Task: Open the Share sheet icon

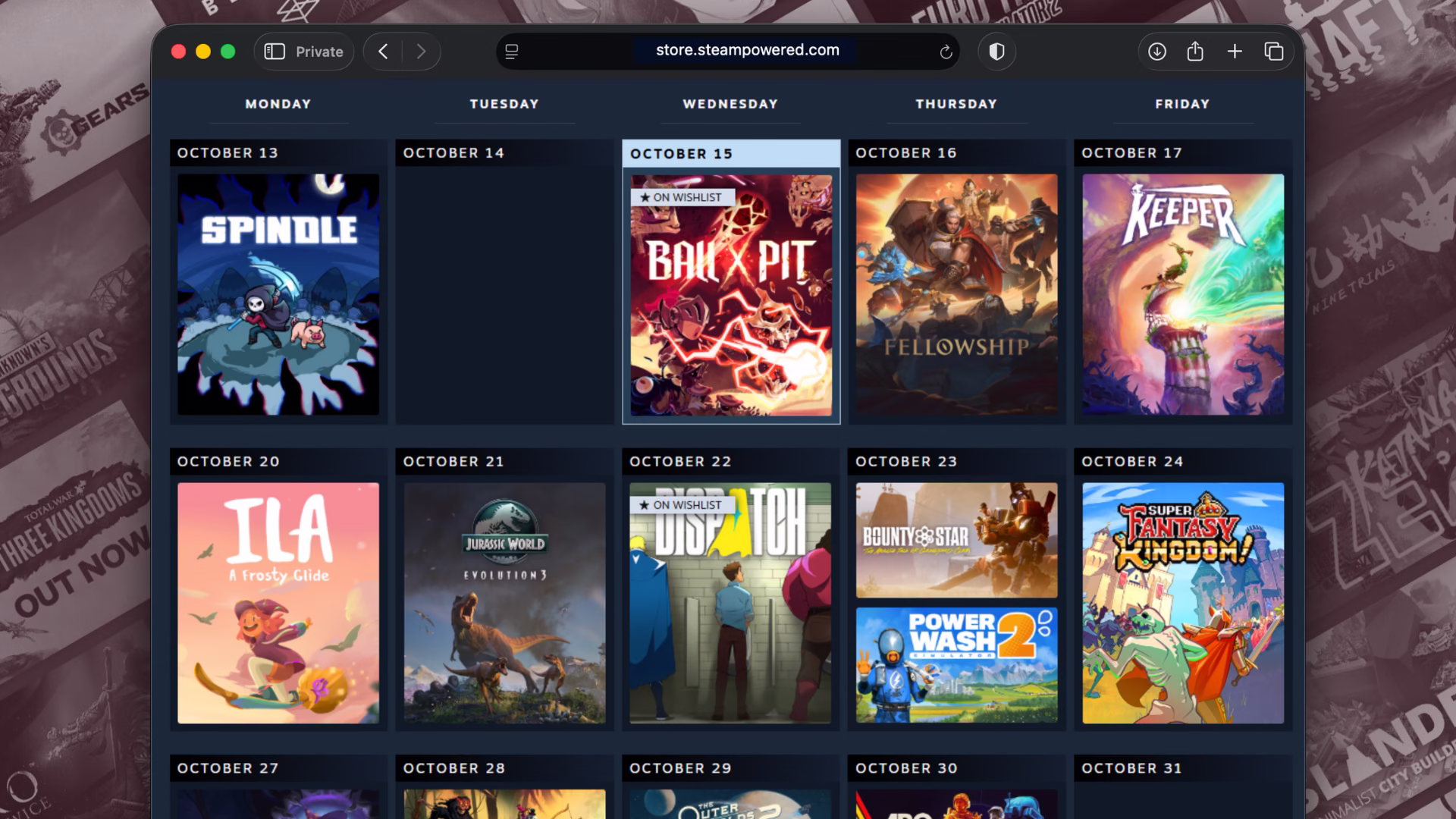Action: (x=1195, y=52)
